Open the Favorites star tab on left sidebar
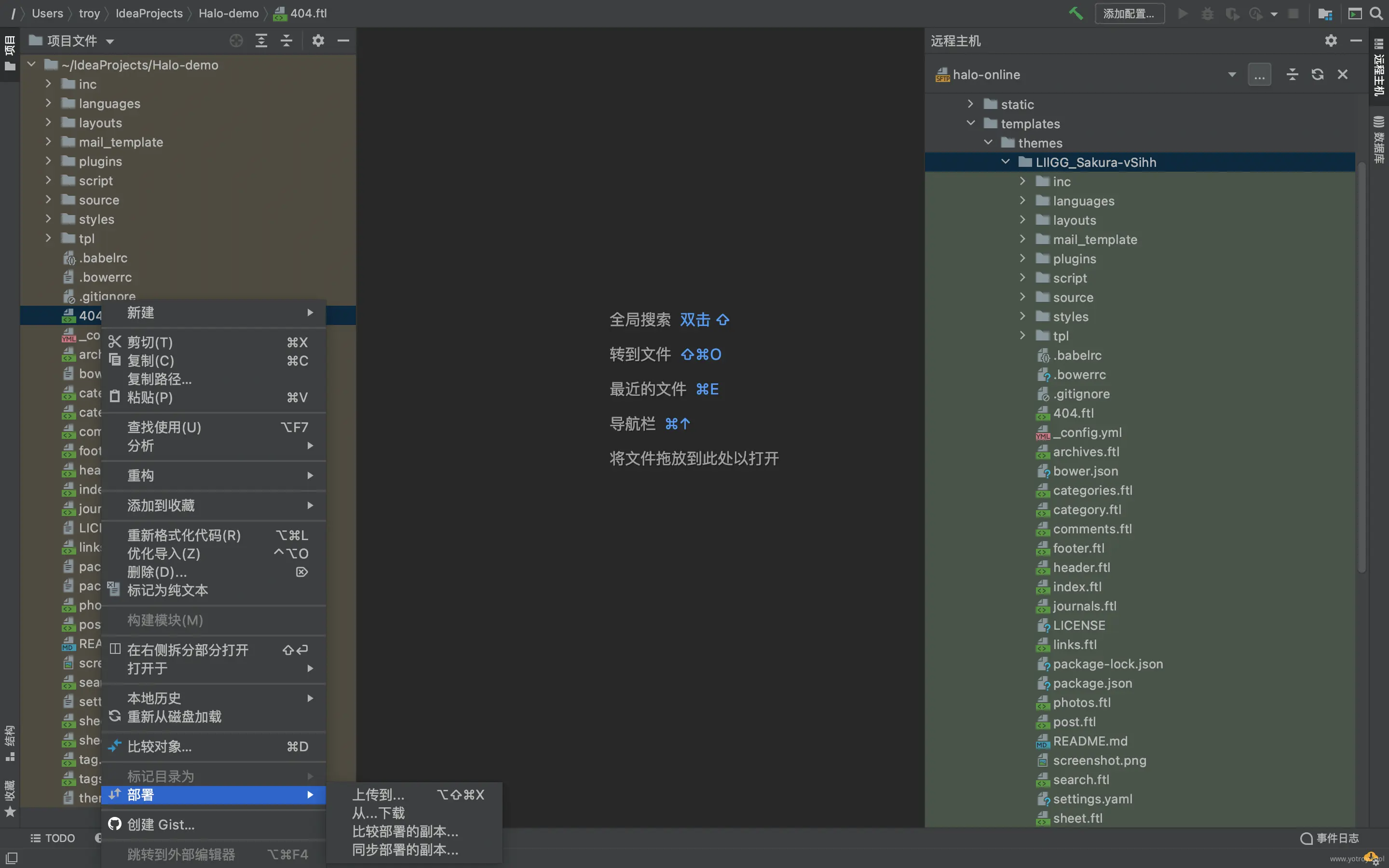 (x=10, y=798)
